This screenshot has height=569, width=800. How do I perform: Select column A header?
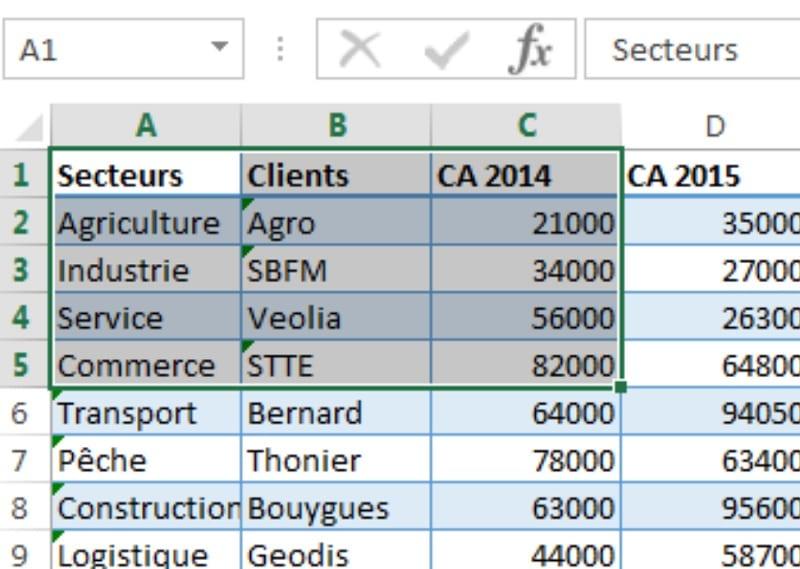click(146, 125)
